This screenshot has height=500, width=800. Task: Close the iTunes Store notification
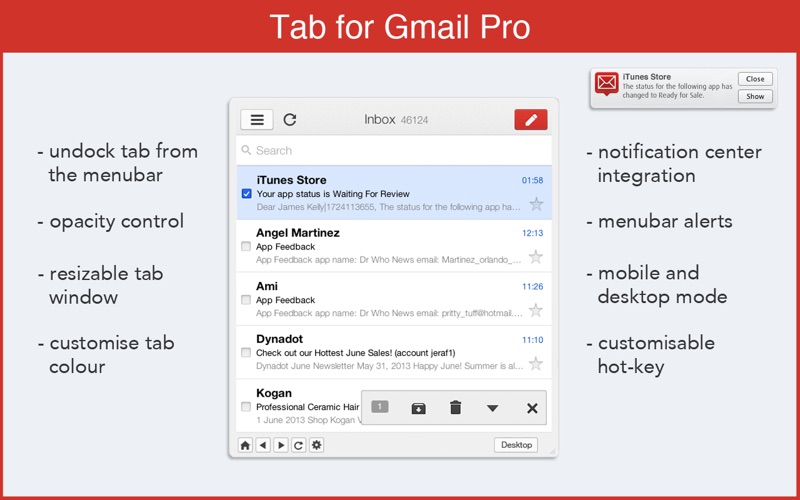pos(755,79)
